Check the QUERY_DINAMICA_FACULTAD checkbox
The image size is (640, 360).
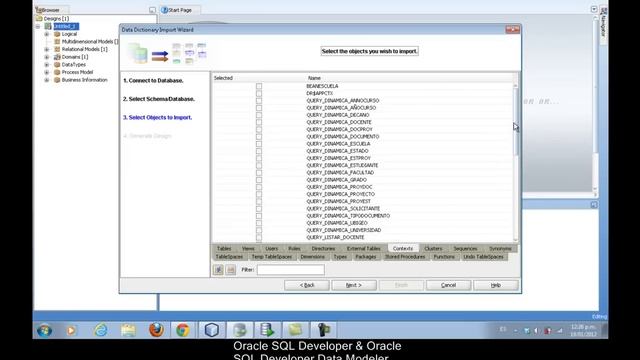[259, 173]
